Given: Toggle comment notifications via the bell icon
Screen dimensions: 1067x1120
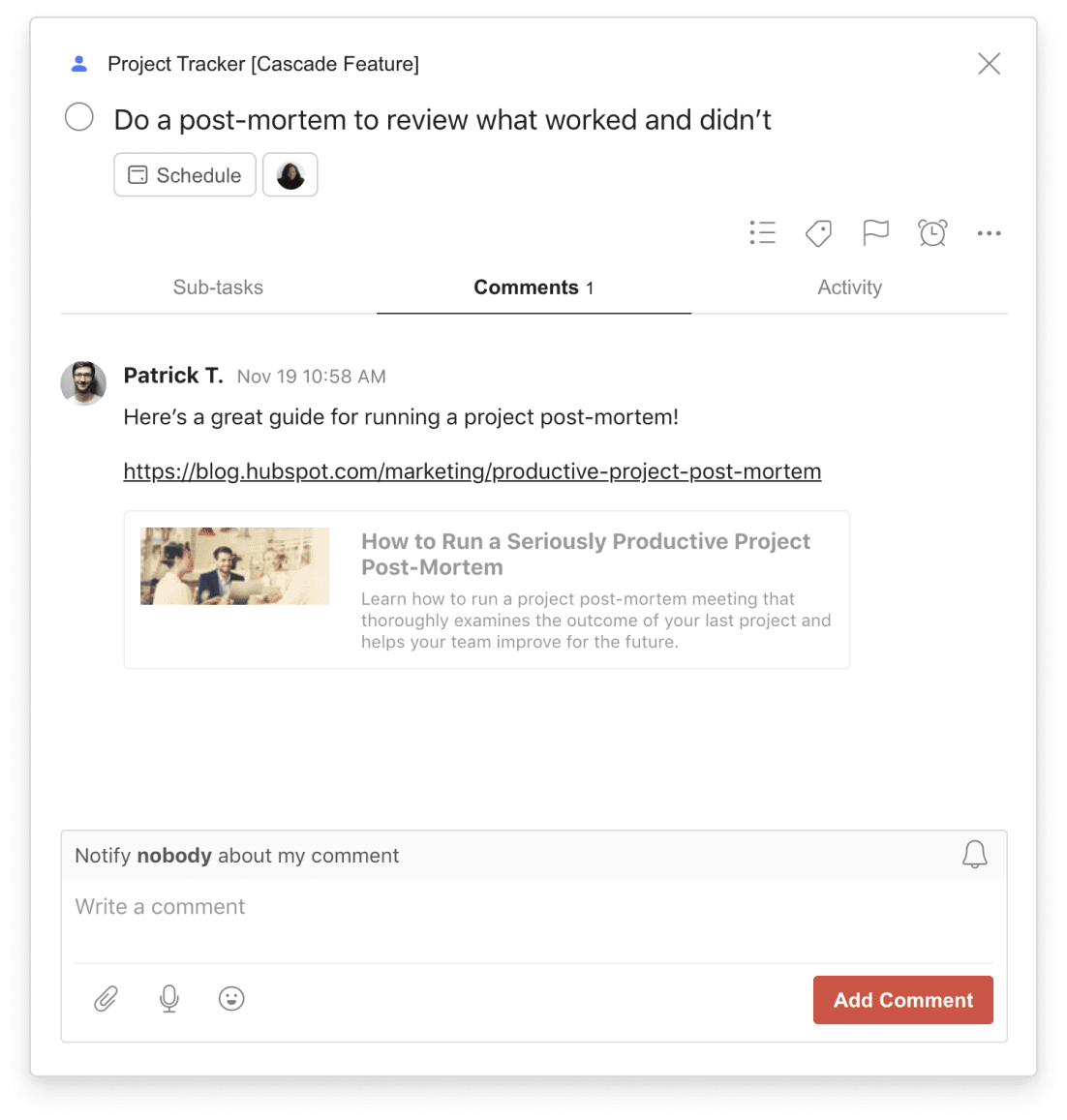Looking at the screenshot, I should click(x=975, y=855).
